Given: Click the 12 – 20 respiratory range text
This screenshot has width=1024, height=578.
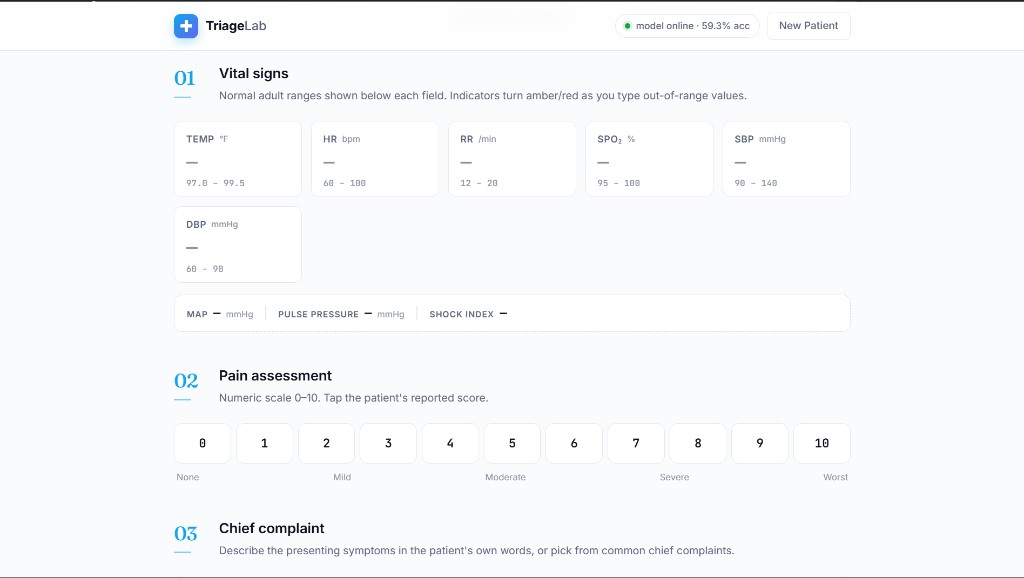Looking at the screenshot, I should [479, 183].
